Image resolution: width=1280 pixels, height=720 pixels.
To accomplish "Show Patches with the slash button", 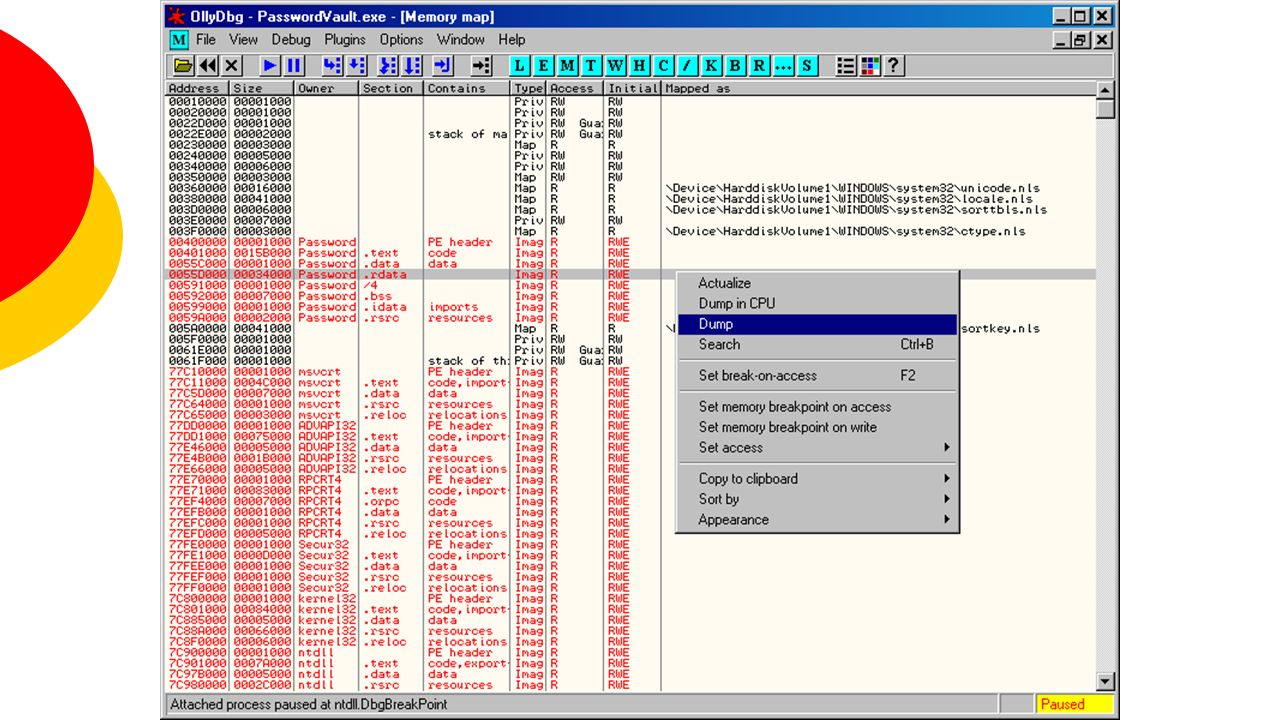I will (687, 66).
